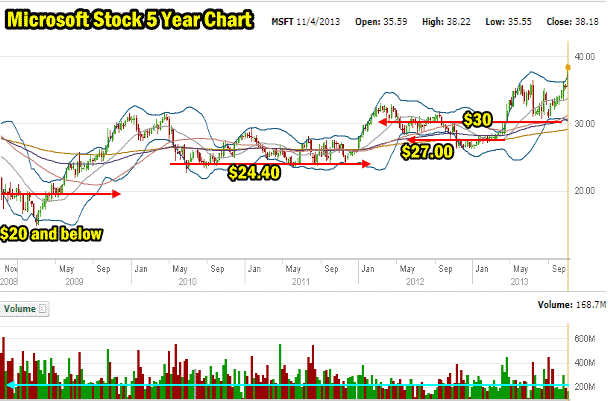
Task: Click the Volume: 168.7M readout
Action: (572, 305)
